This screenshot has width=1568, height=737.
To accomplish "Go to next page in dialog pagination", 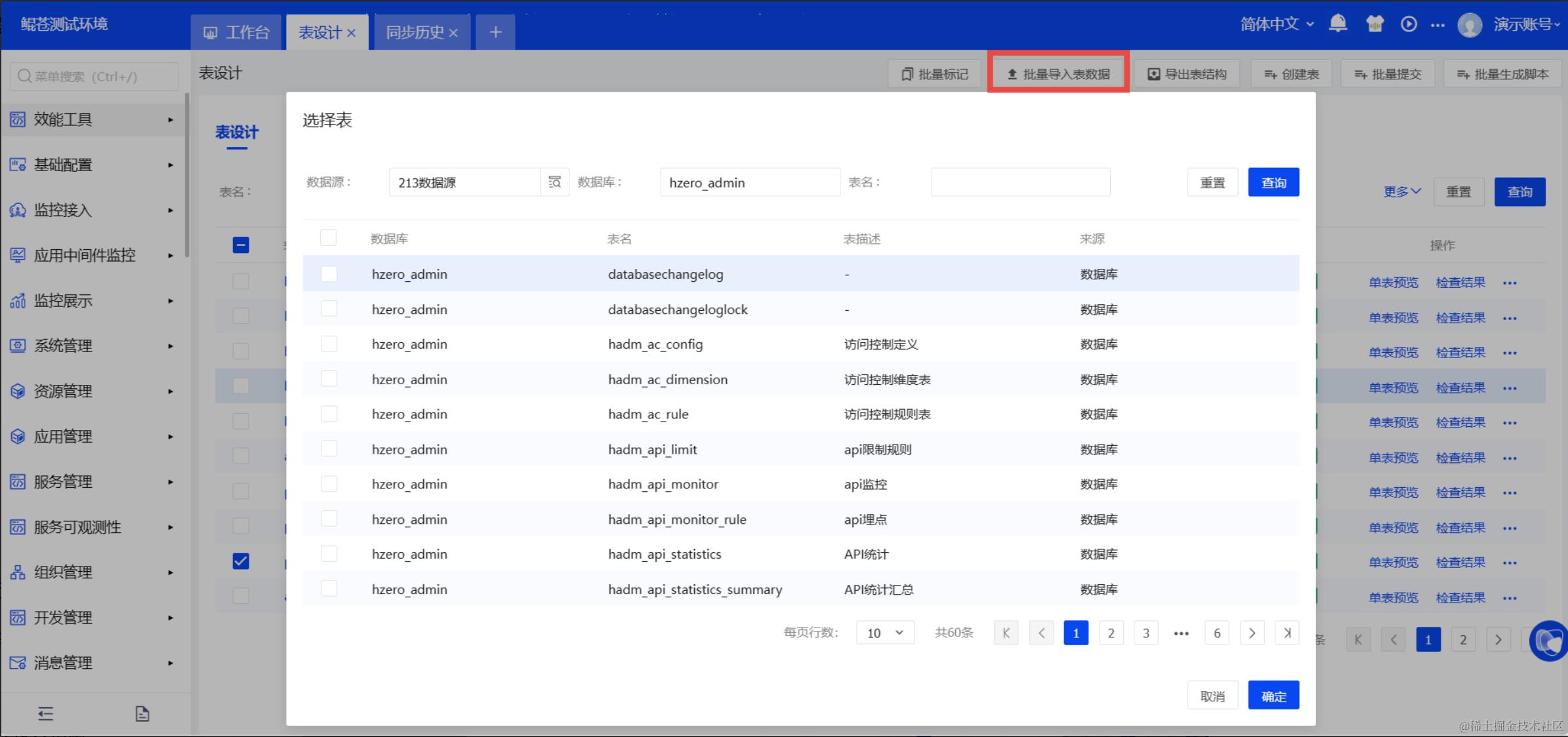I will coord(1252,633).
